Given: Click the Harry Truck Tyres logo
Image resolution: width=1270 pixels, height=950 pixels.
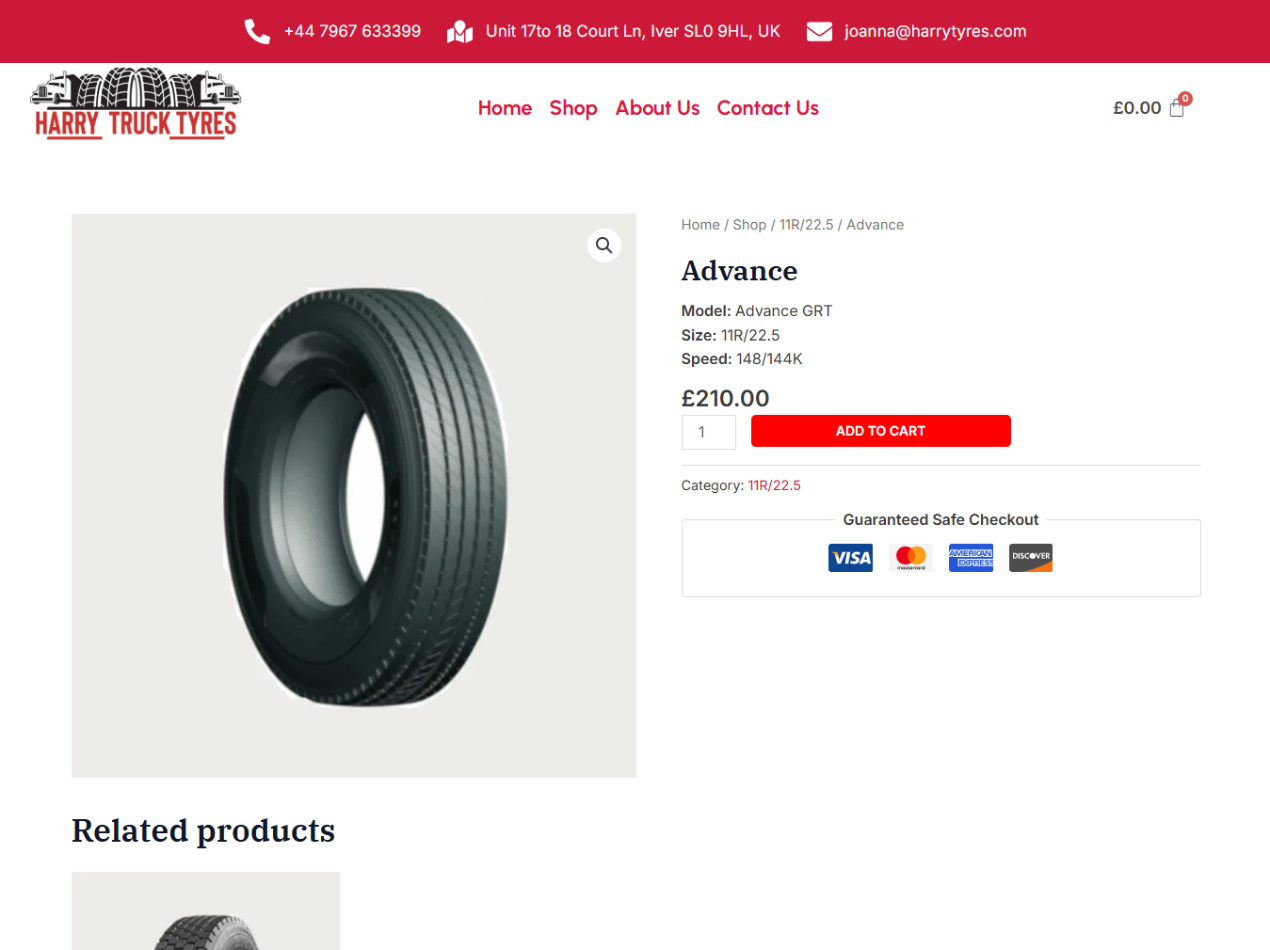Looking at the screenshot, I should pos(136,103).
